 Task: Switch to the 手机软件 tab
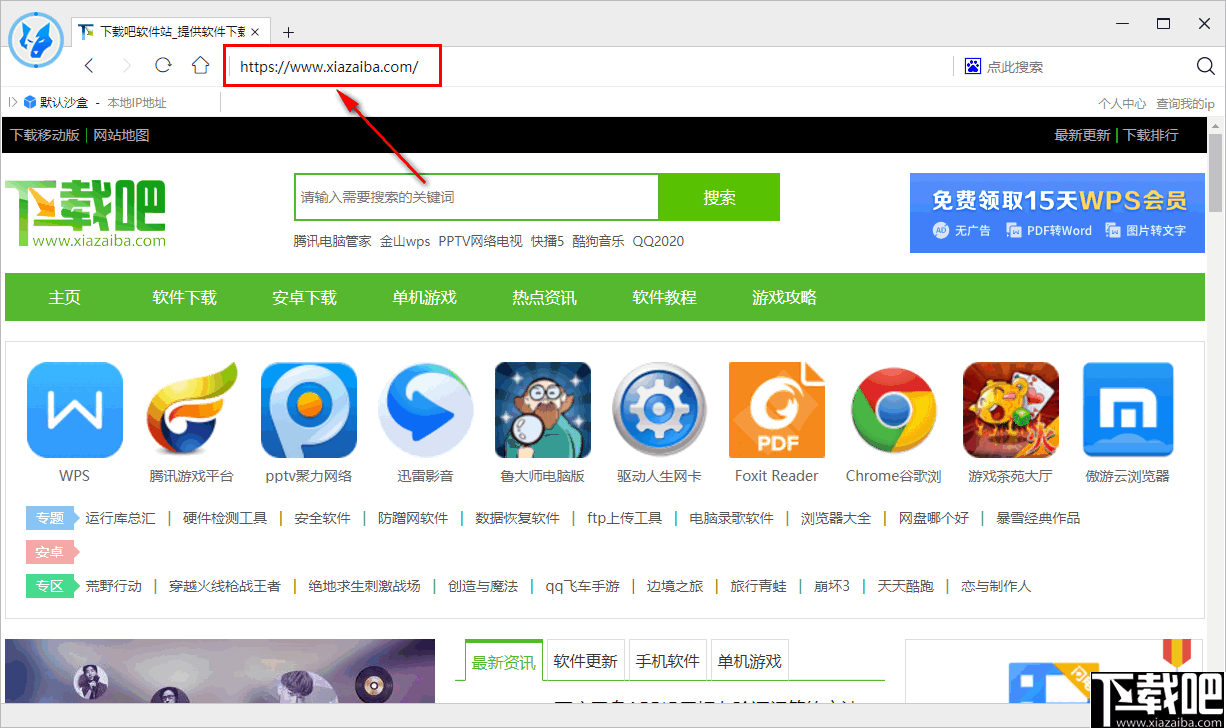(x=667, y=659)
